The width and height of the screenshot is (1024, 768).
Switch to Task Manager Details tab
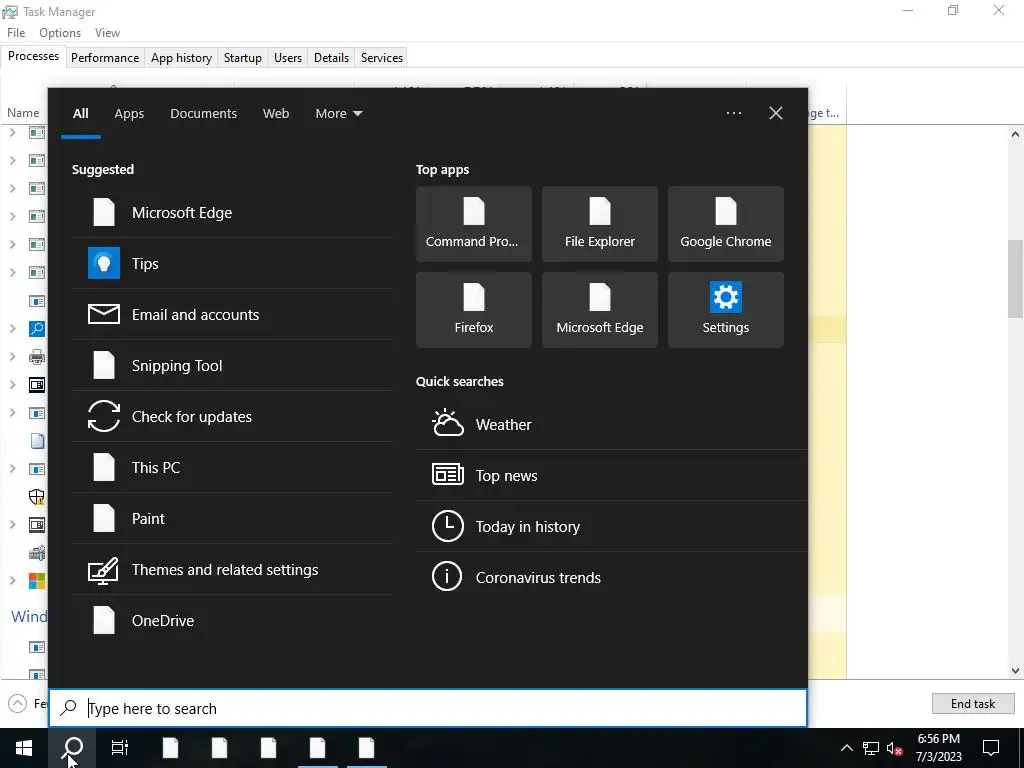[331, 57]
